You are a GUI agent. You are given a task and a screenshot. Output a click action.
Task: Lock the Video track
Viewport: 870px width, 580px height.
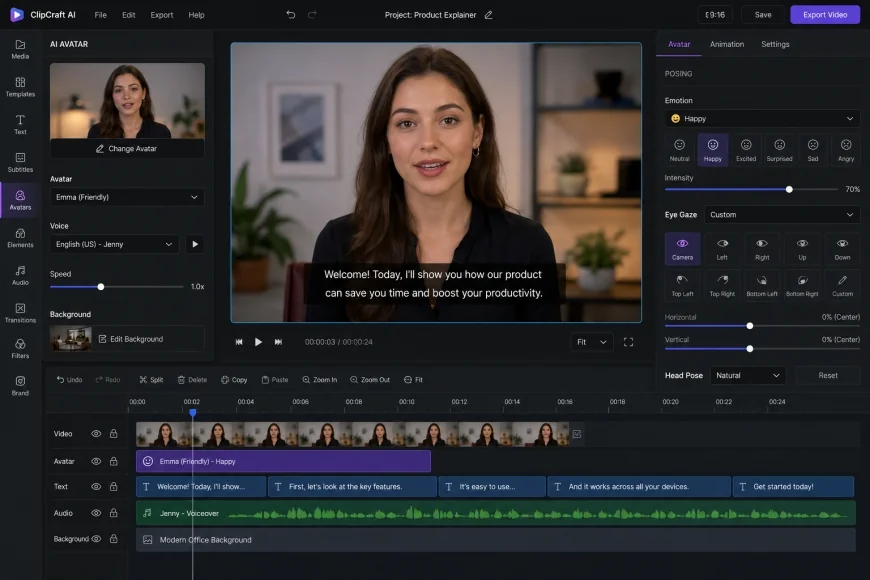(x=113, y=433)
